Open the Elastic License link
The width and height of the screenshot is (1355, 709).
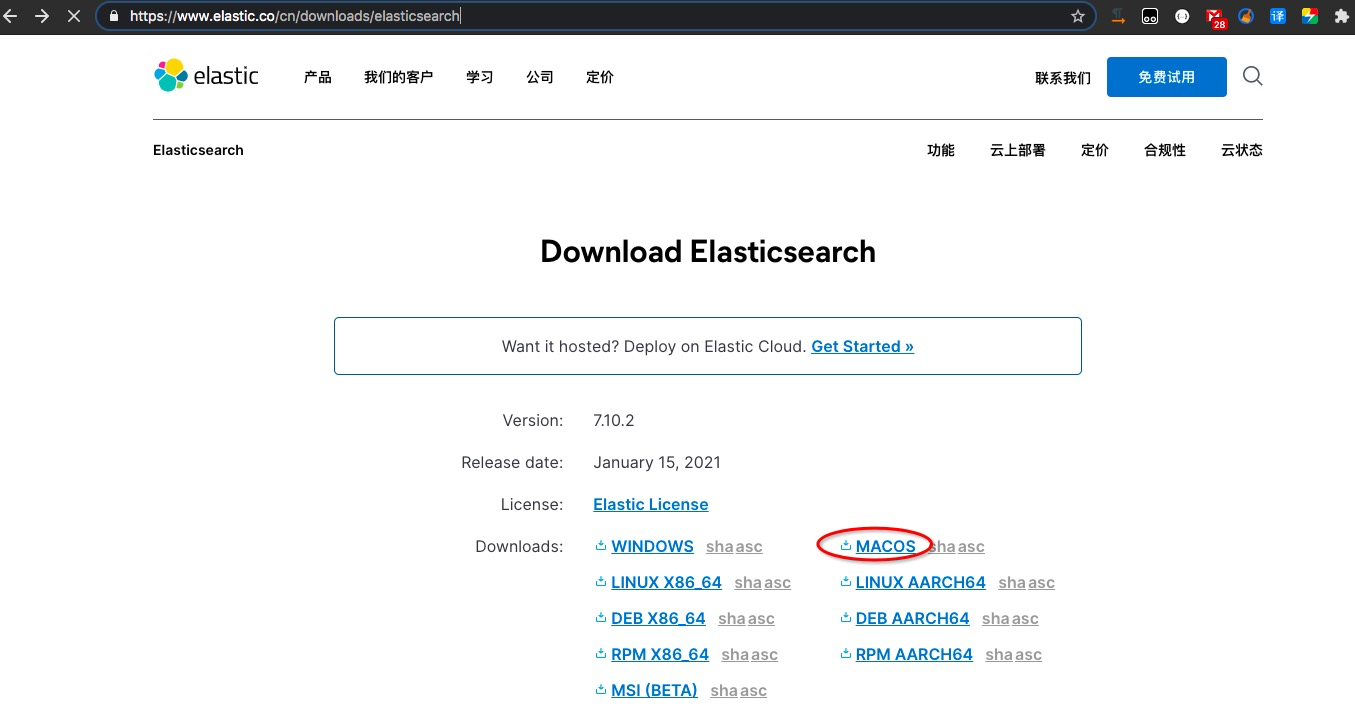(651, 505)
